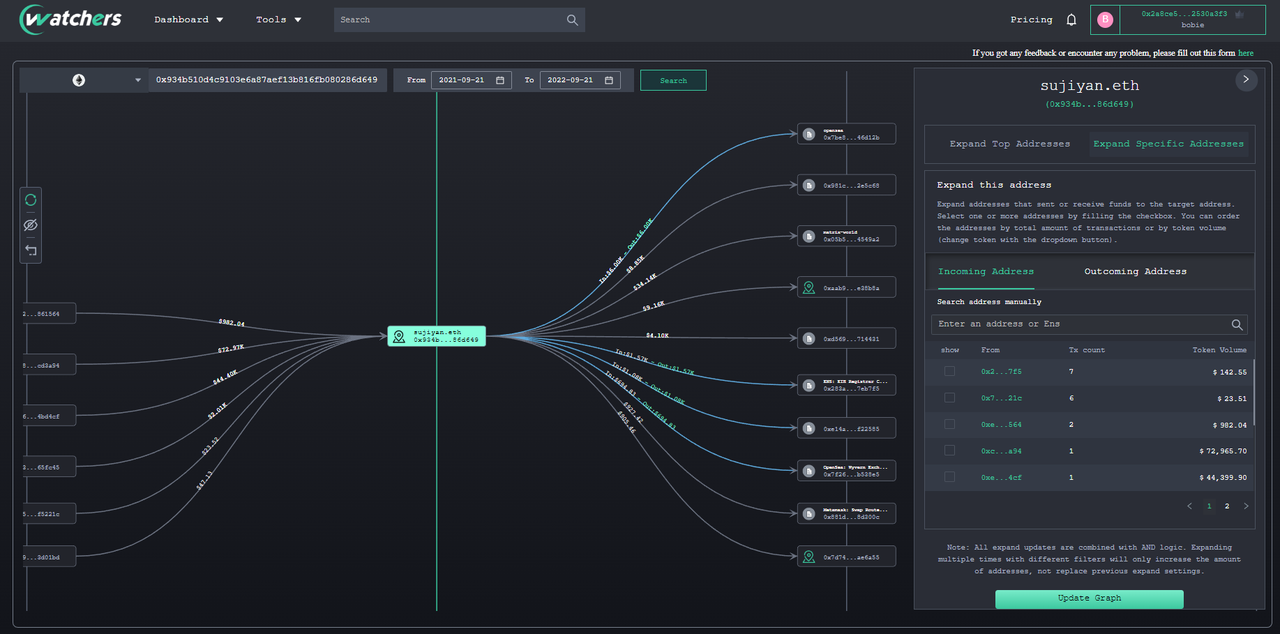Open the Dashboard dropdown menu

pyautogui.click(x=189, y=20)
